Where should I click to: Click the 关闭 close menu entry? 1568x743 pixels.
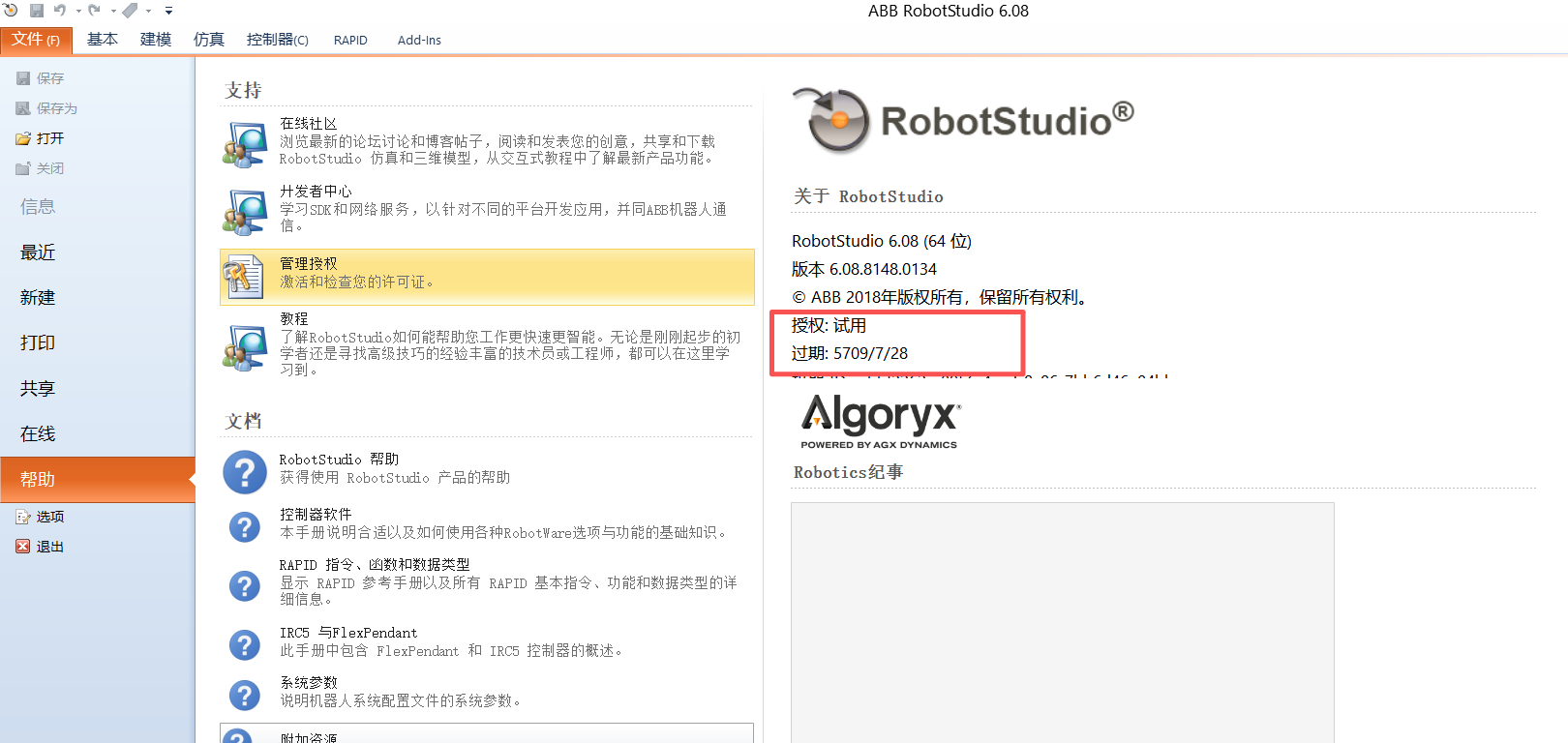click(41, 168)
